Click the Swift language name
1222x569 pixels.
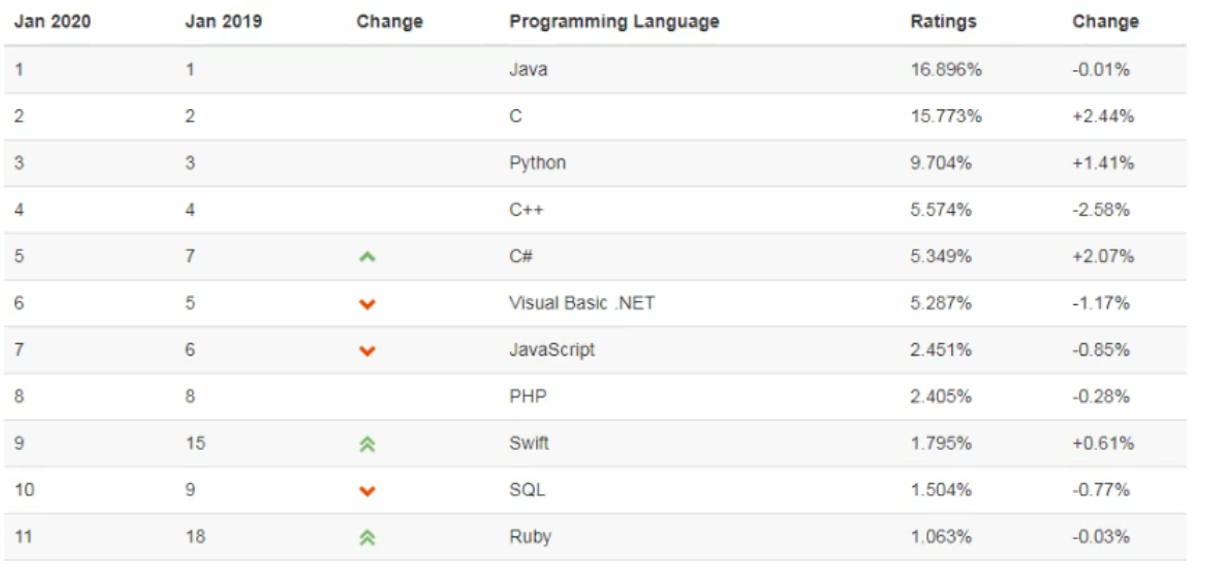(x=528, y=443)
